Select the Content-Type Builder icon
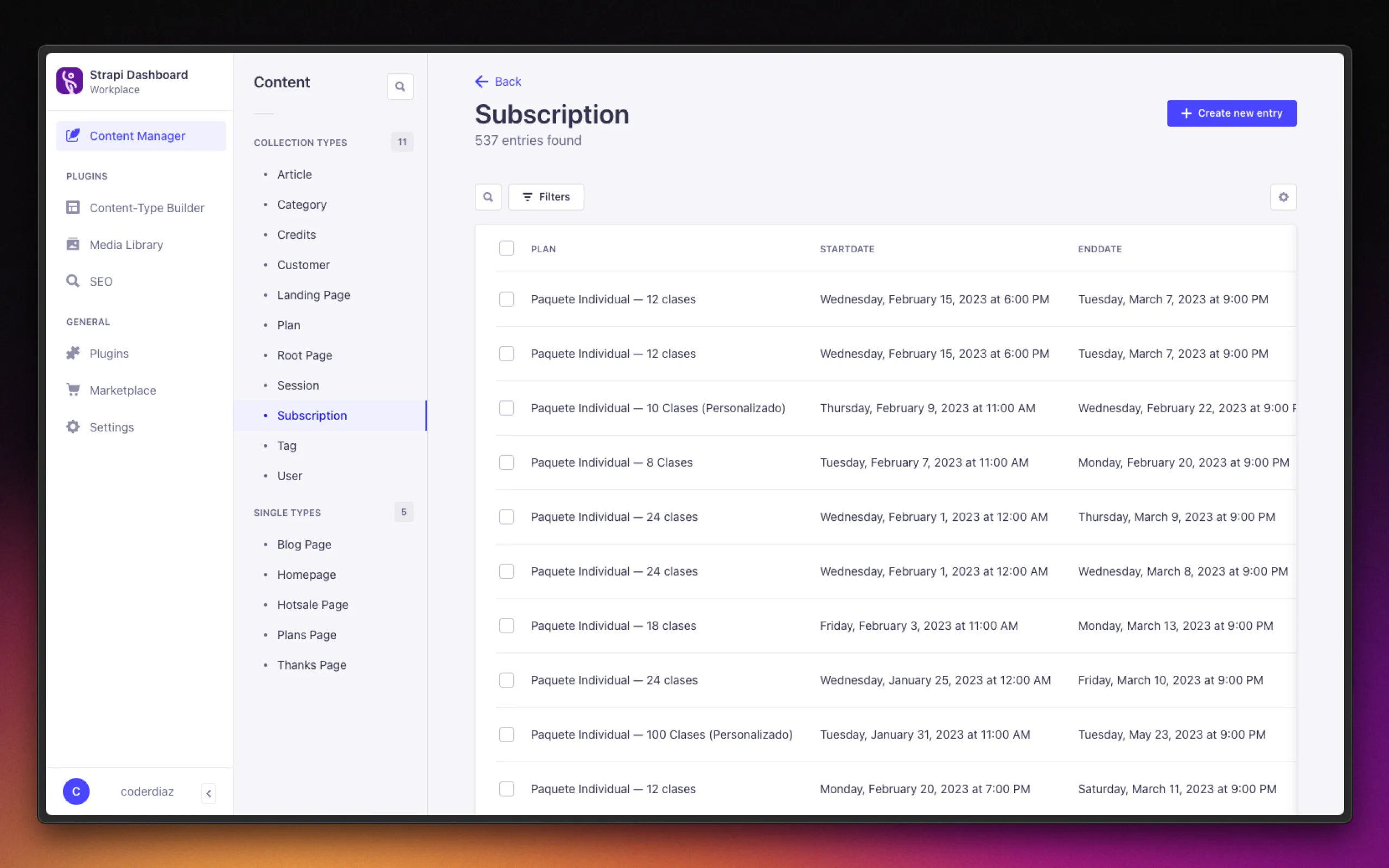Image resolution: width=1389 pixels, height=868 pixels. pos(73,207)
